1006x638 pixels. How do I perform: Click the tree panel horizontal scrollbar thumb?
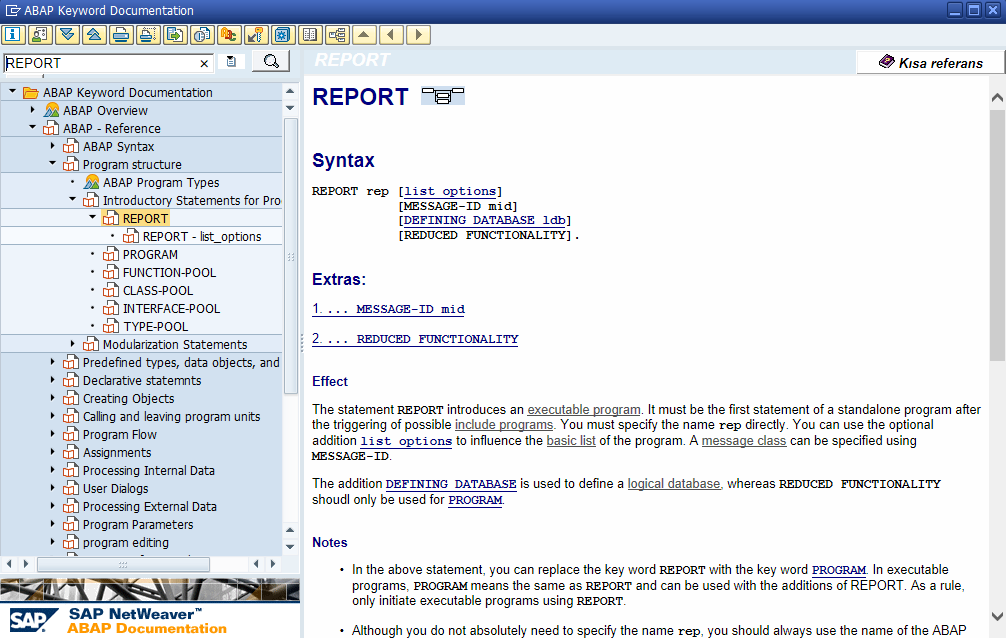[123, 564]
